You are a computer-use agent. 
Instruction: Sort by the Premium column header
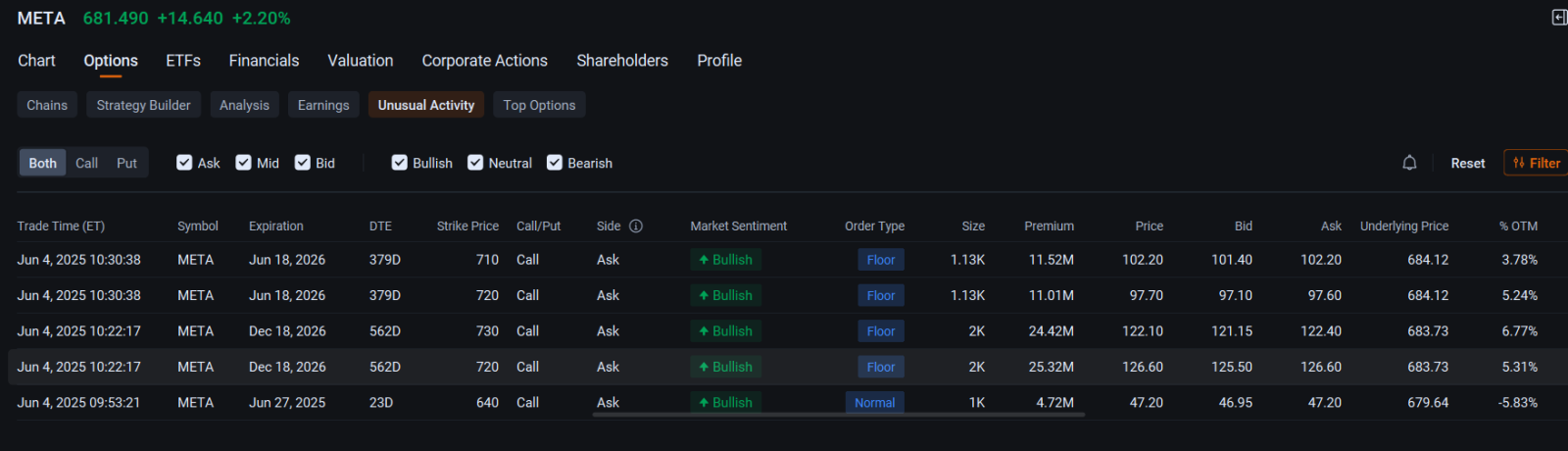click(x=1049, y=225)
